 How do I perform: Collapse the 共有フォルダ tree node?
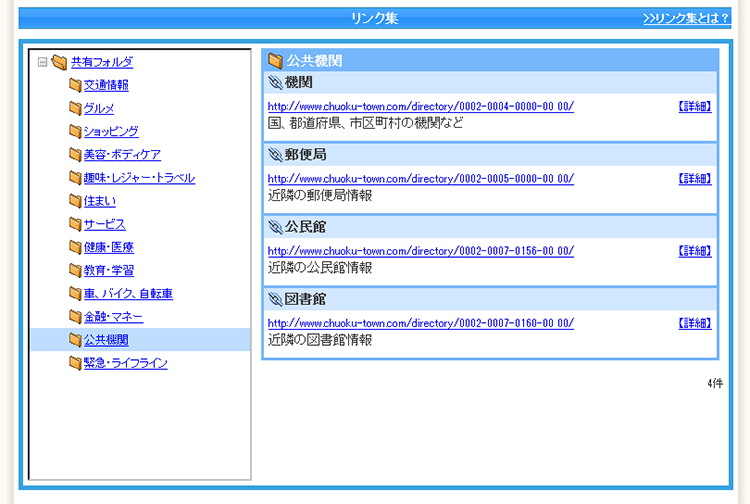click(x=42, y=62)
